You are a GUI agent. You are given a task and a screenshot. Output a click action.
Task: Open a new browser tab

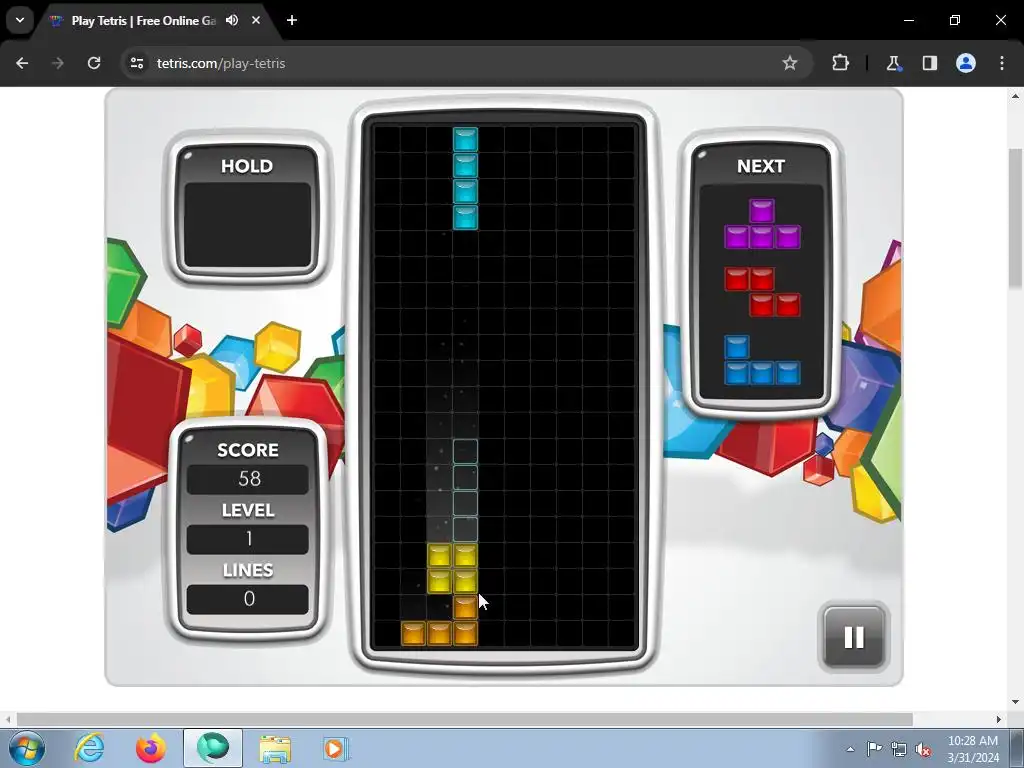pyautogui.click(x=292, y=20)
